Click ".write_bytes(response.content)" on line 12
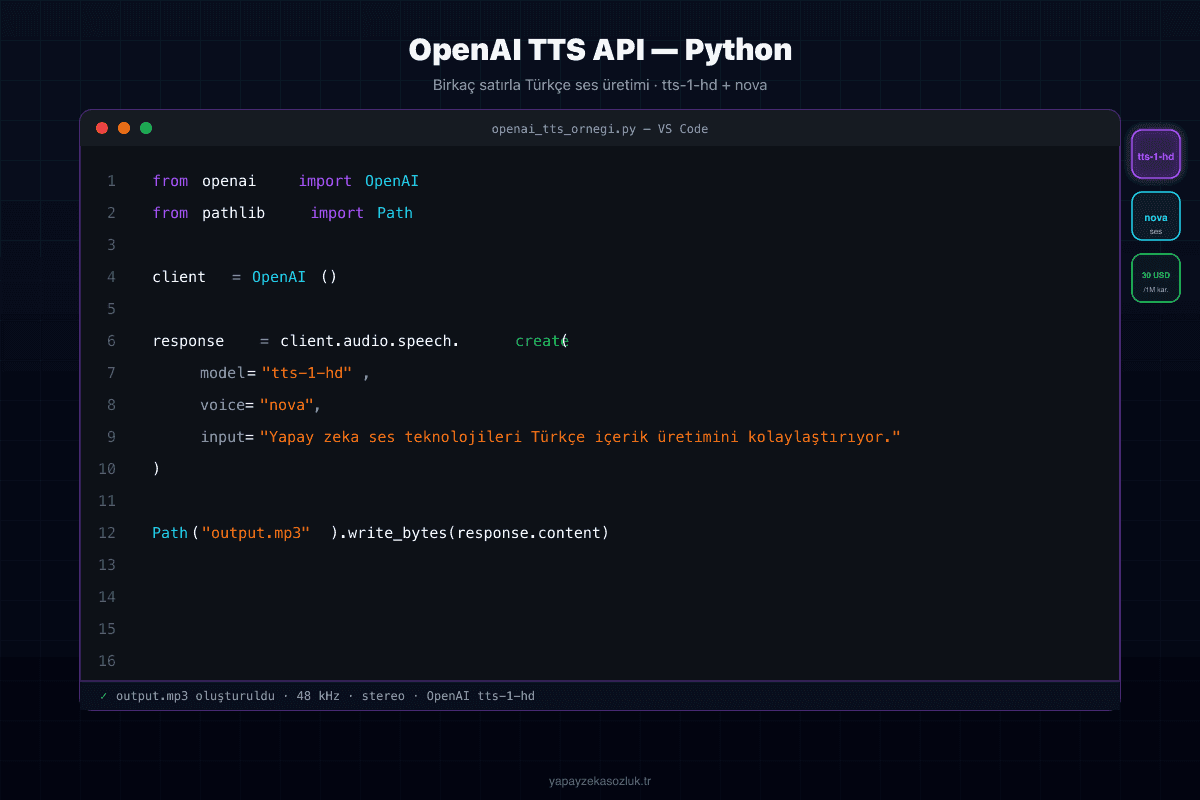The width and height of the screenshot is (1200, 800). click(x=474, y=533)
